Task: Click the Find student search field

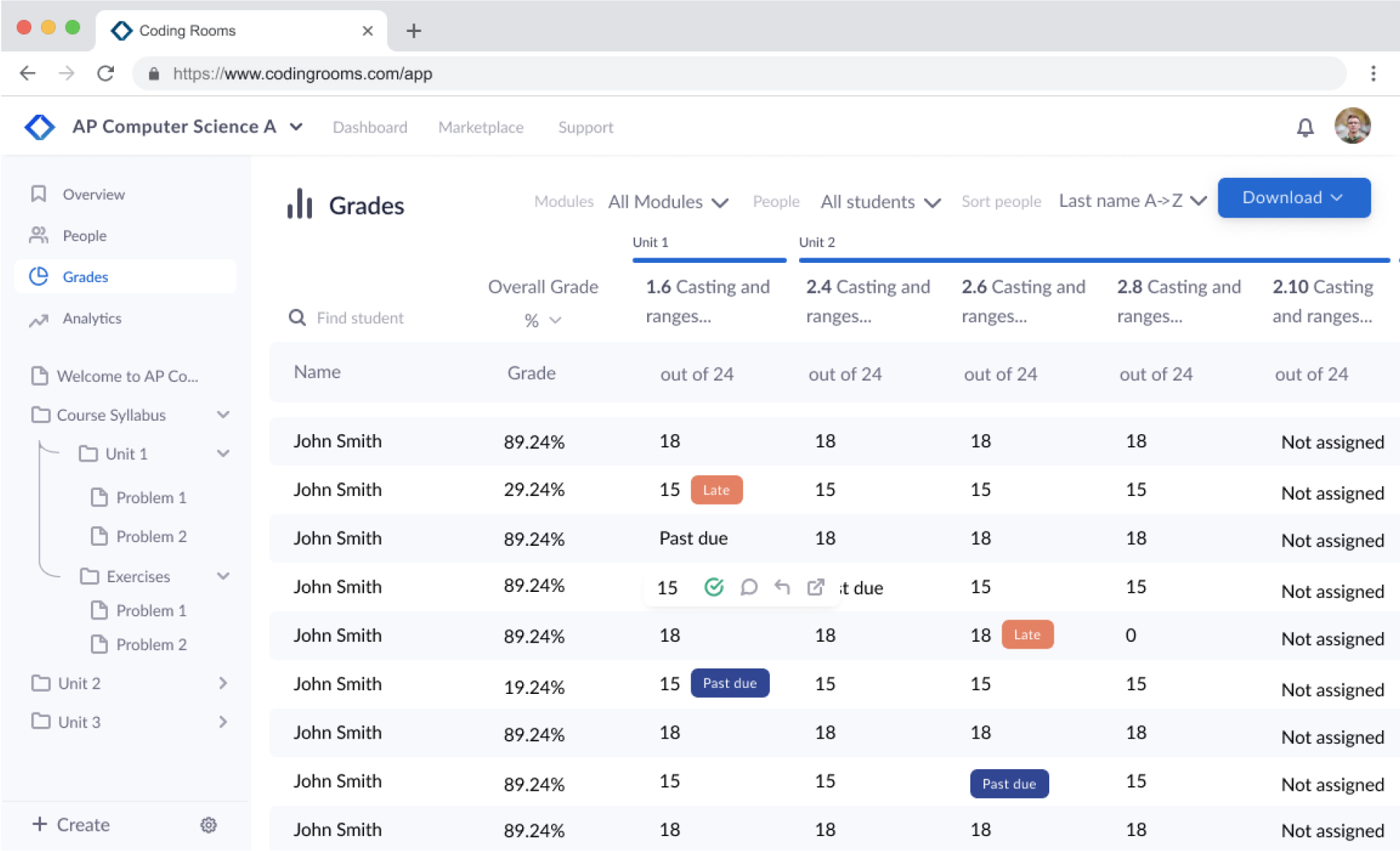Action: click(x=360, y=318)
